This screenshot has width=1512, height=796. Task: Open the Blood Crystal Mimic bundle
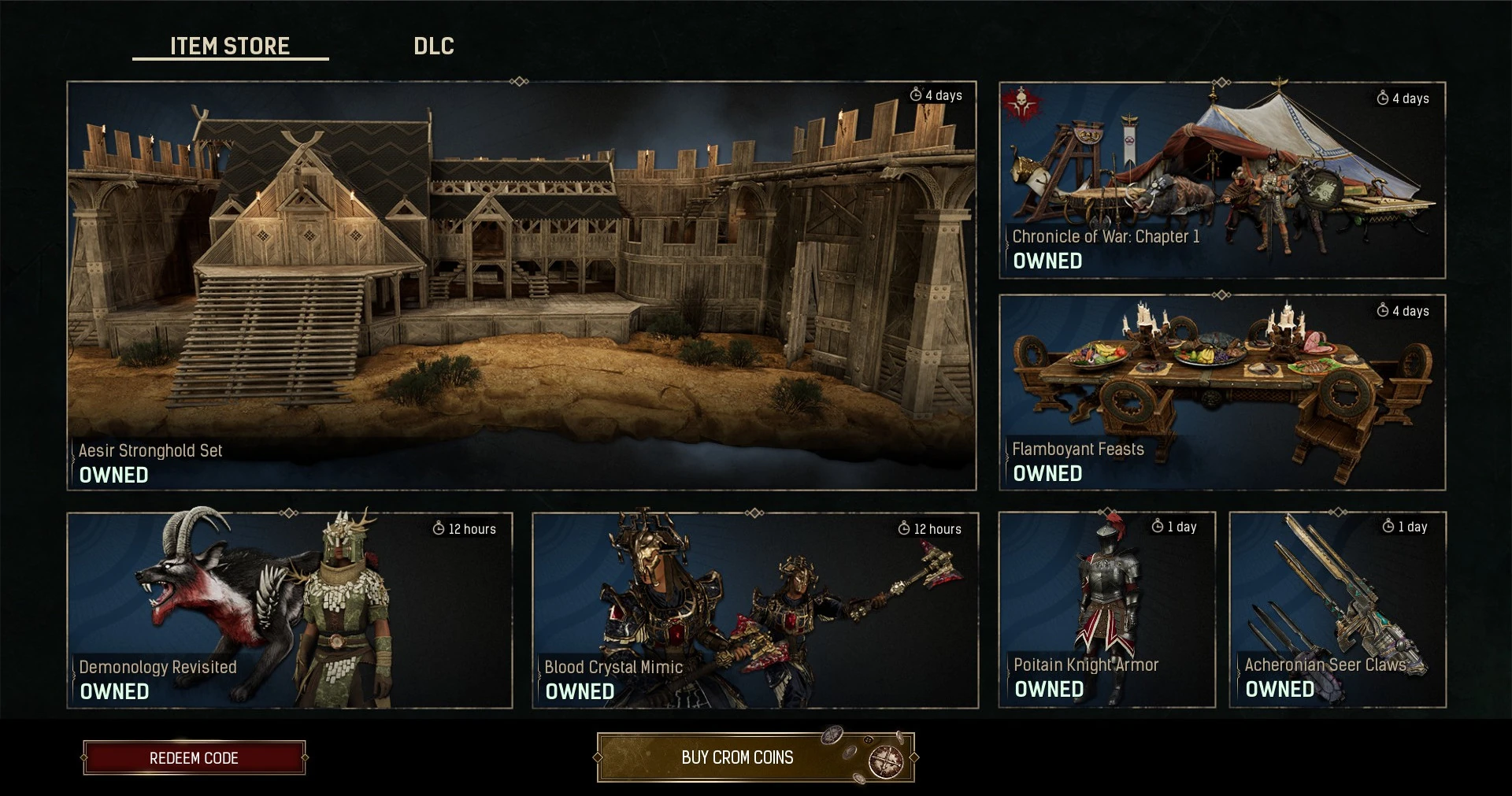tap(755, 610)
